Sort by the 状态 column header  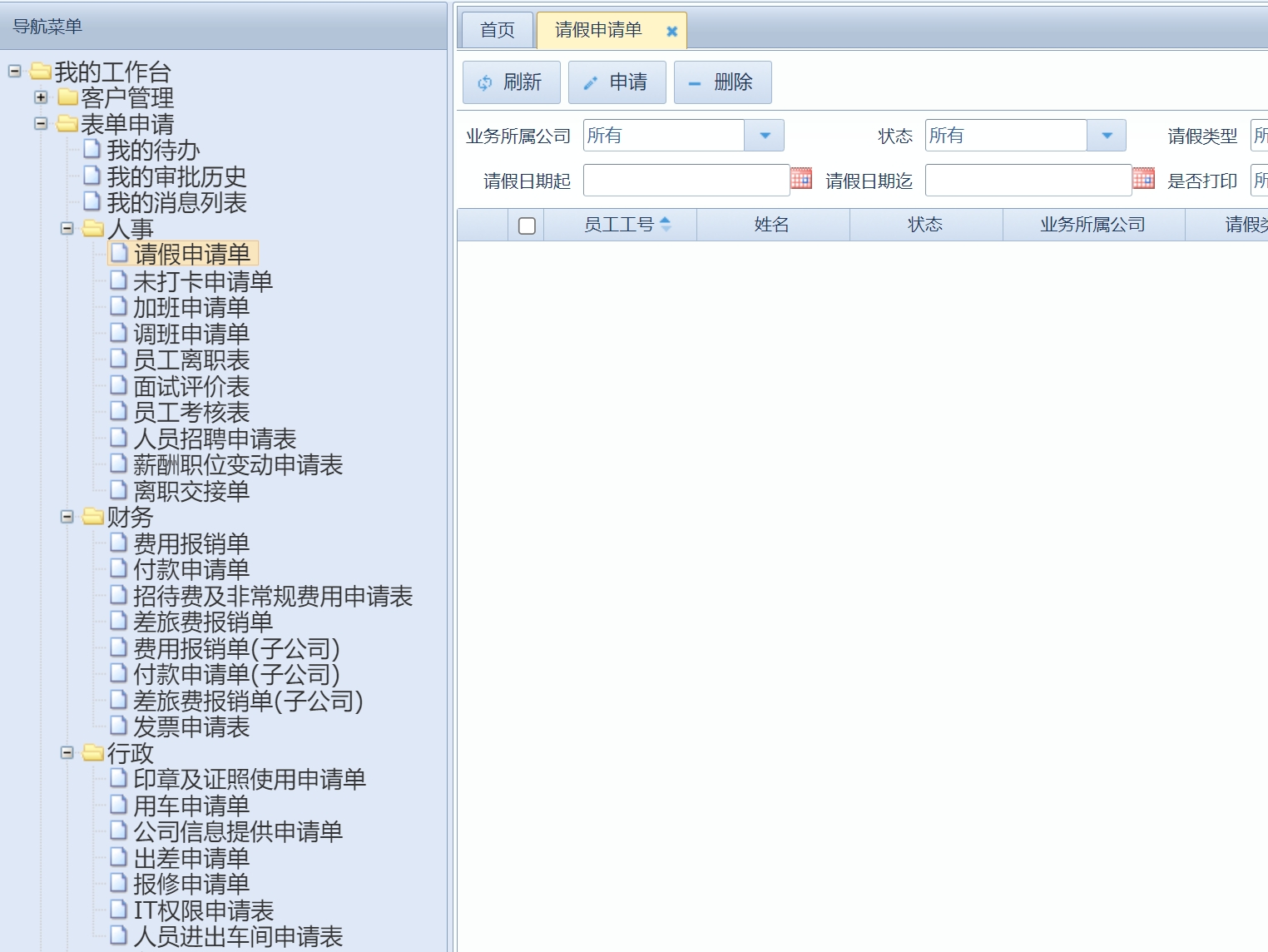(926, 225)
